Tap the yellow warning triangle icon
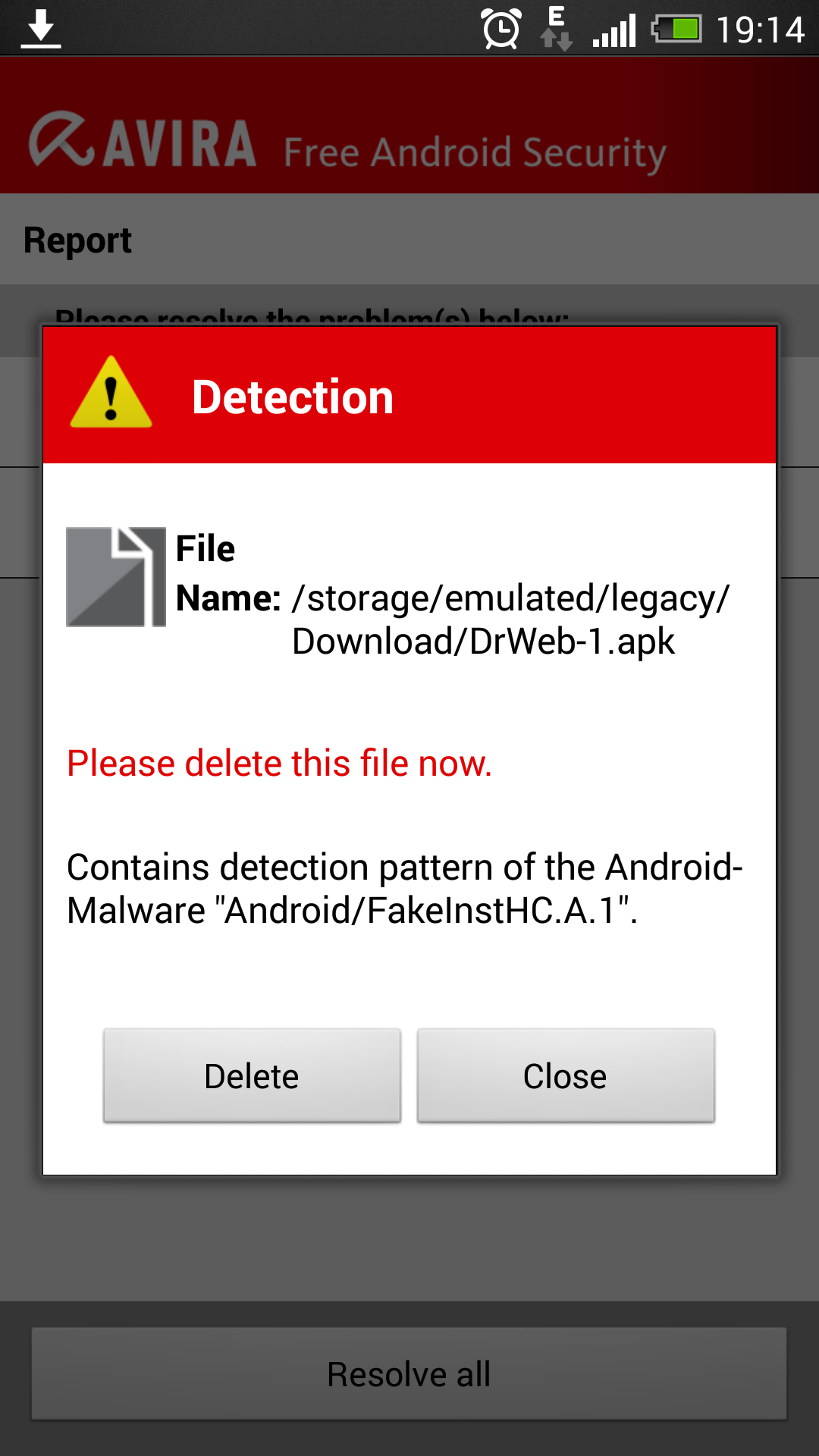819x1456 pixels. click(x=111, y=393)
